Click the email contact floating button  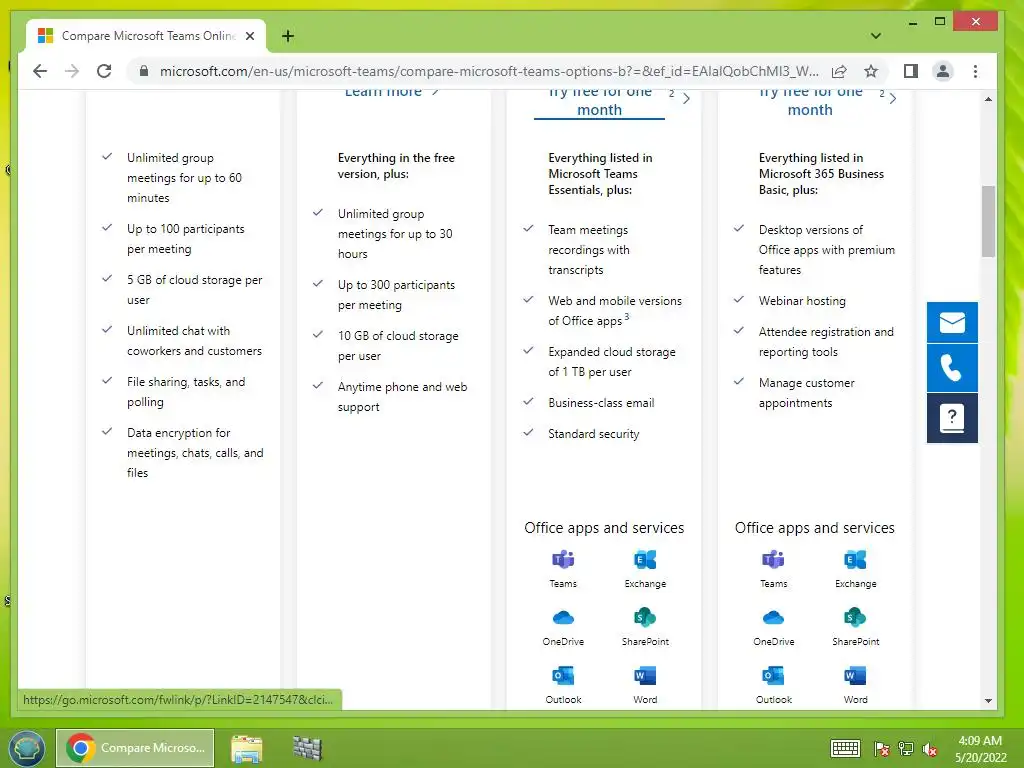click(952, 322)
